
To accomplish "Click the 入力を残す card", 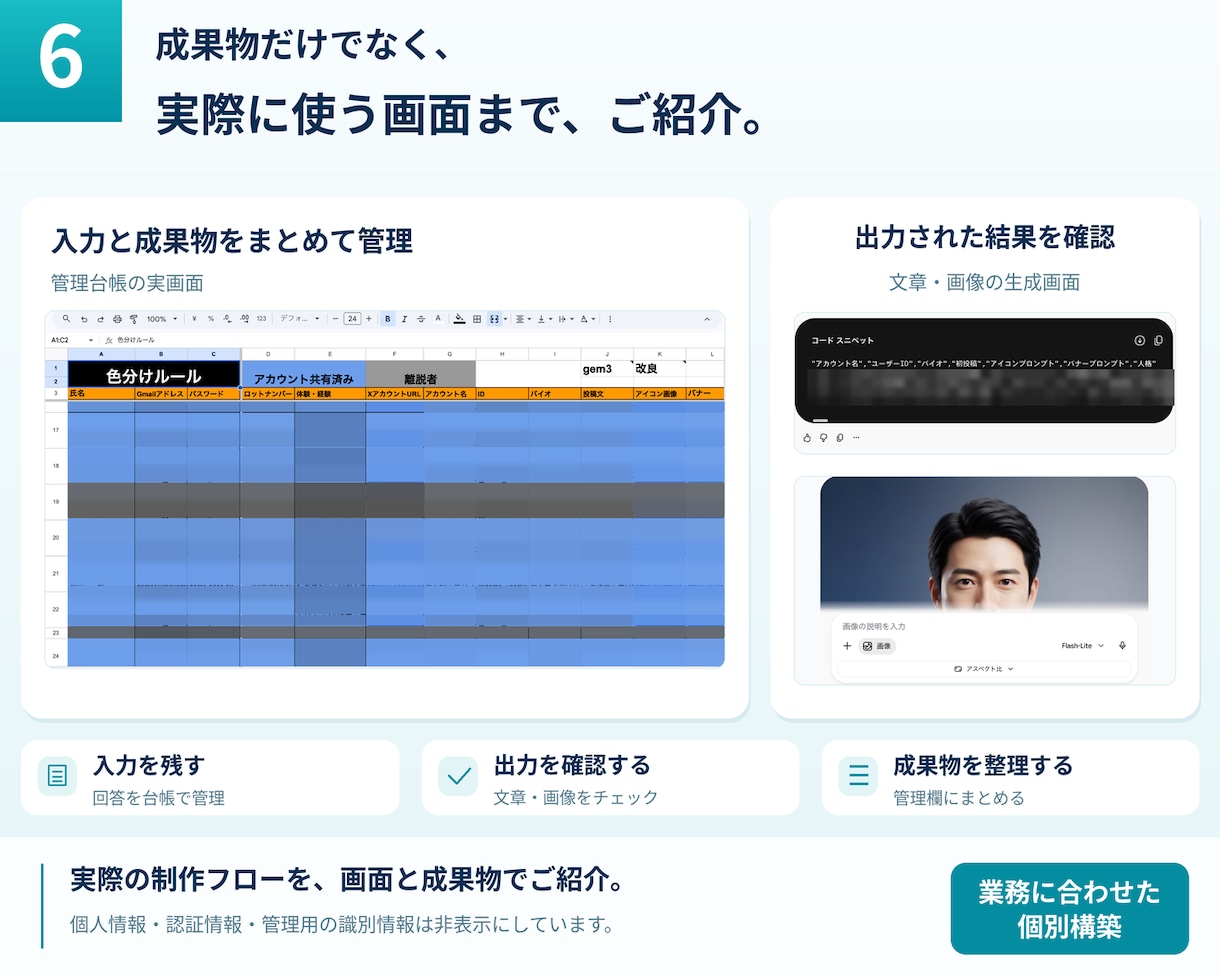I will pyautogui.click(x=210, y=777).
